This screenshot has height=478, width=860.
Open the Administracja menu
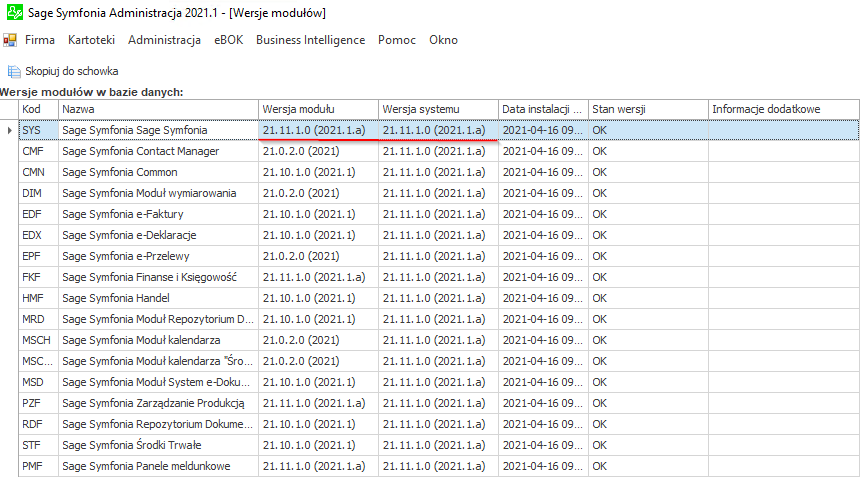click(165, 40)
